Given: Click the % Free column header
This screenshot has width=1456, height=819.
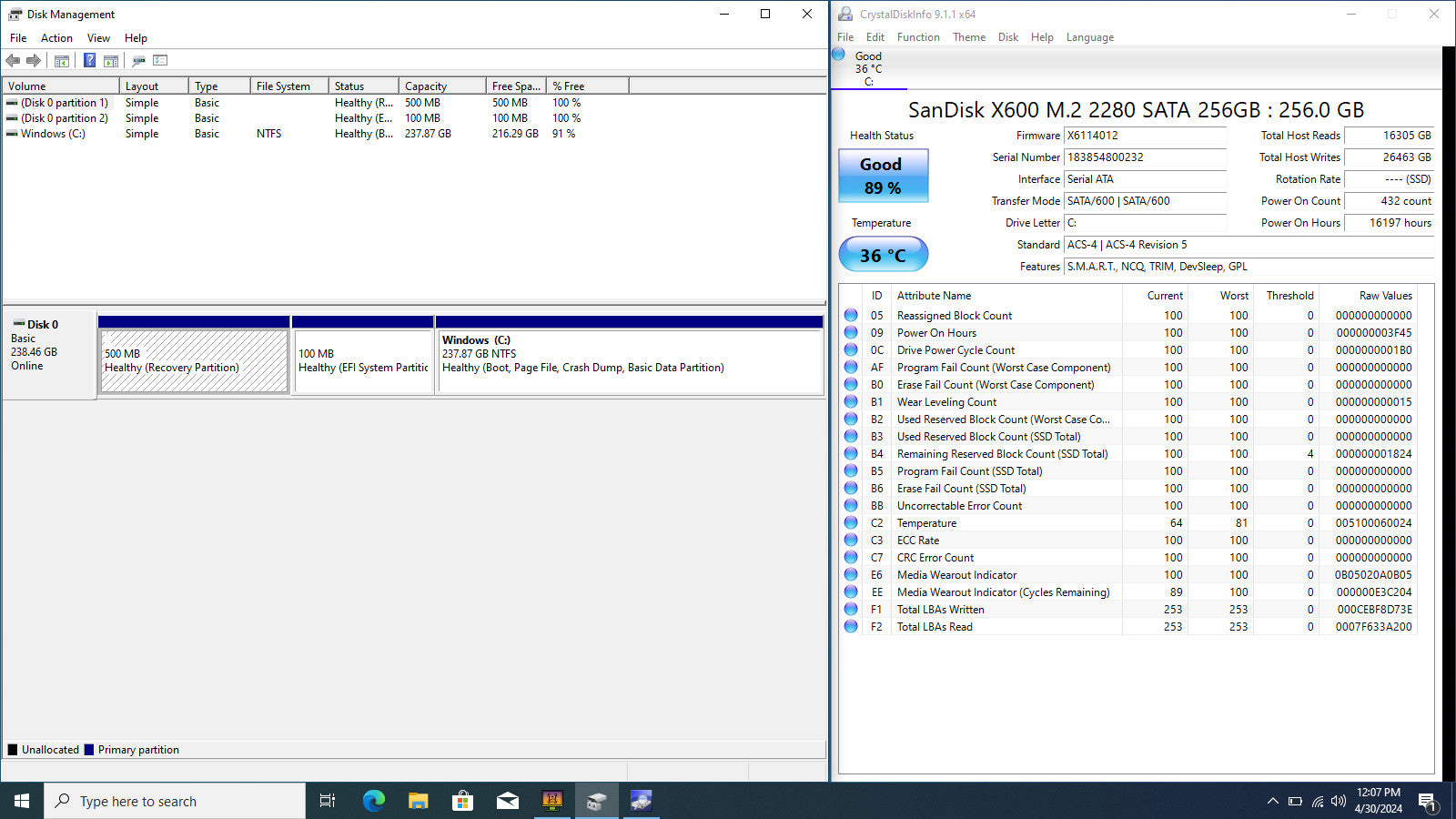Looking at the screenshot, I should pos(588,86).
